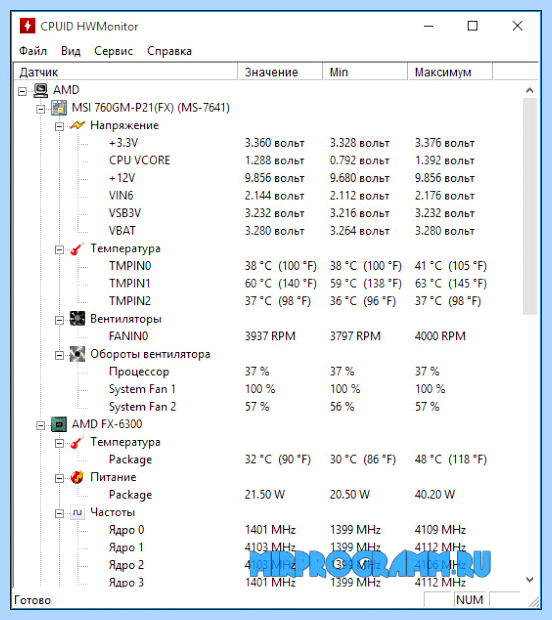
Task: Select the TMPIN2 temperature row
Action: [x=130, y=301]
